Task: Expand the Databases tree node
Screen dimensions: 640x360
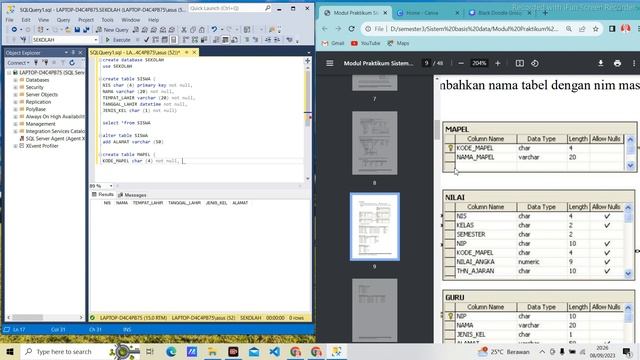Action: point(15,80)
